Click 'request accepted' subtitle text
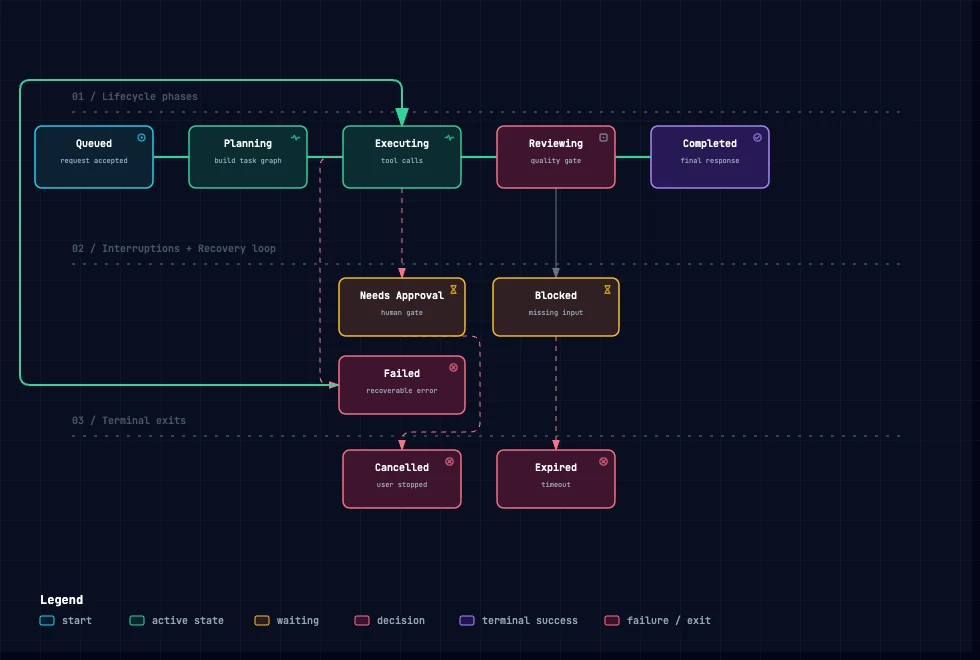The width and height of the screenshot is (980, 660). (x=94, y=161)
